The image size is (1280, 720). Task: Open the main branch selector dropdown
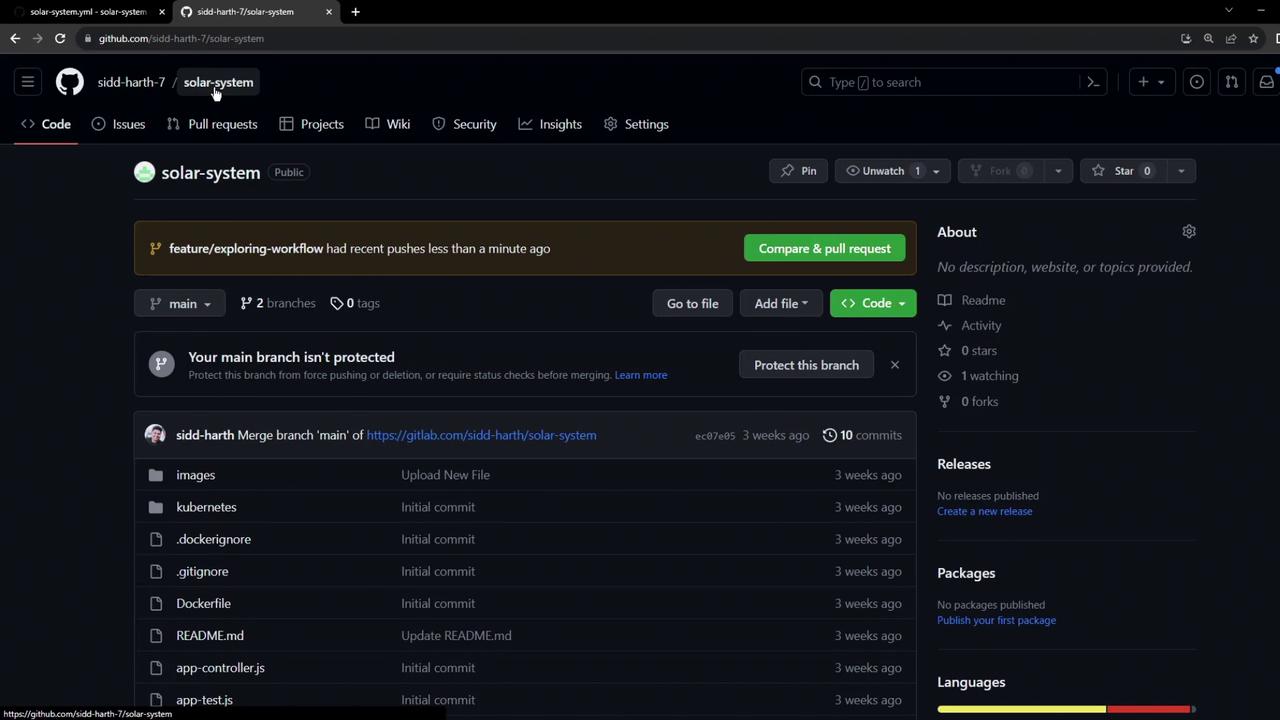(180, 303)
